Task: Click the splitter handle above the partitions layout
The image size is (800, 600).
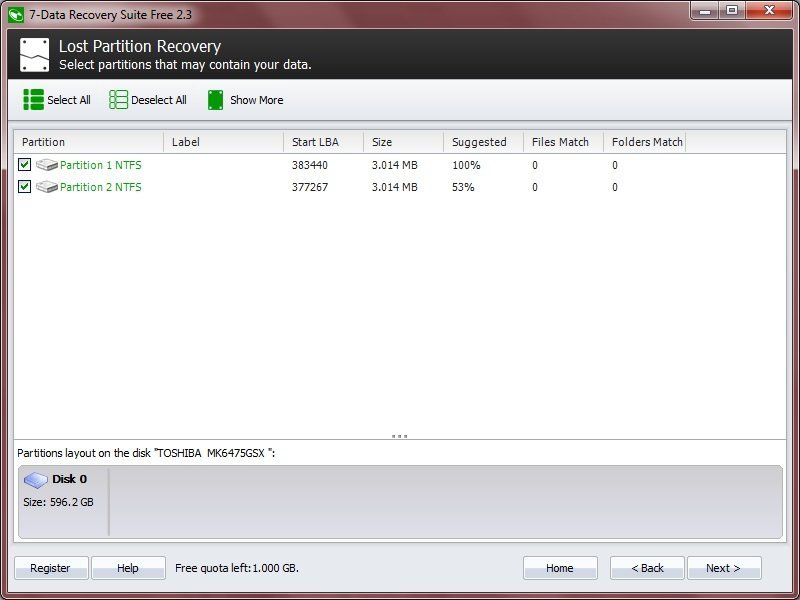Action: click(x=400, y=436)
